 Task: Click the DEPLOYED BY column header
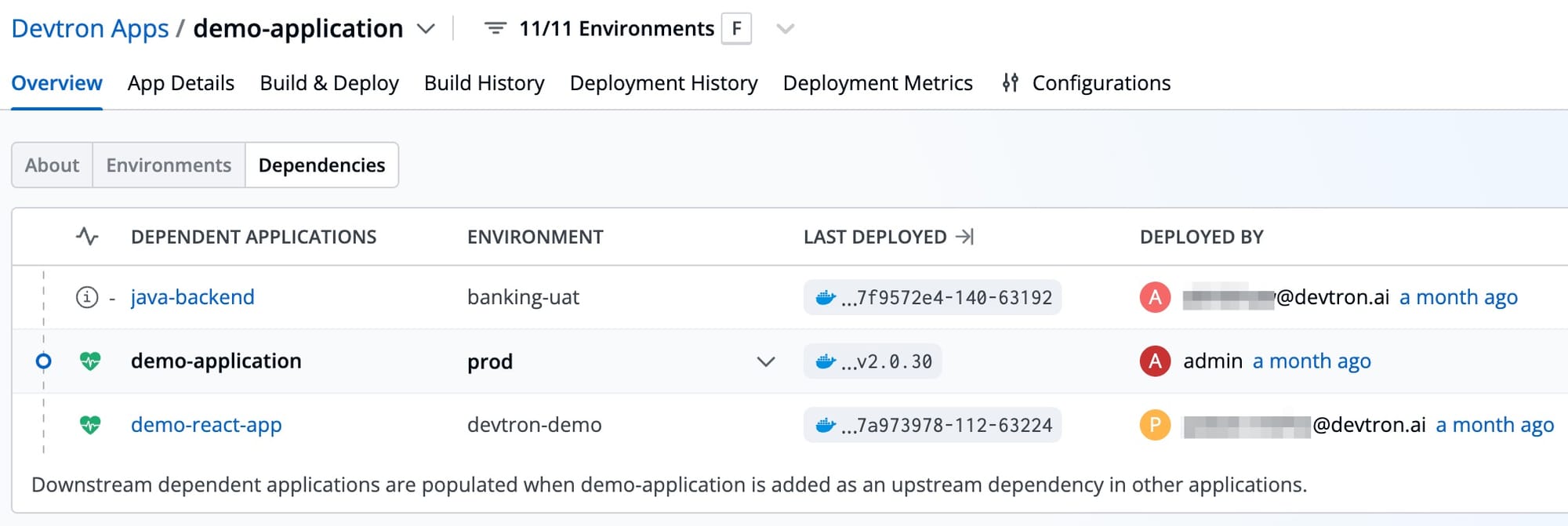point(1202,237)
